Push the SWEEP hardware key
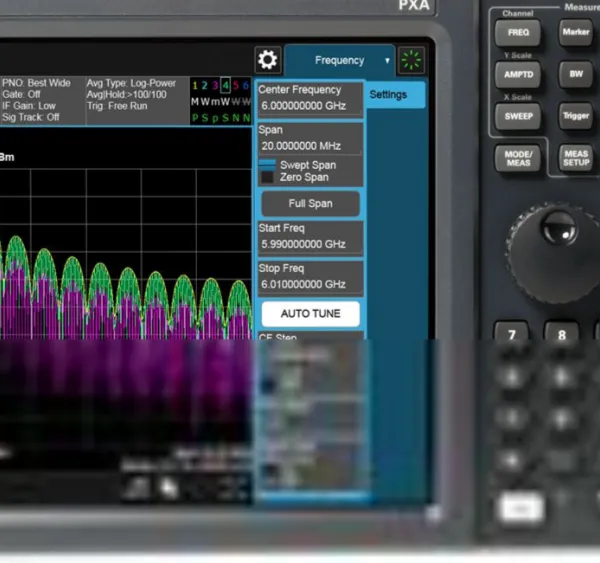This screenshot has width=600, height=563. (x=518, y=116)
